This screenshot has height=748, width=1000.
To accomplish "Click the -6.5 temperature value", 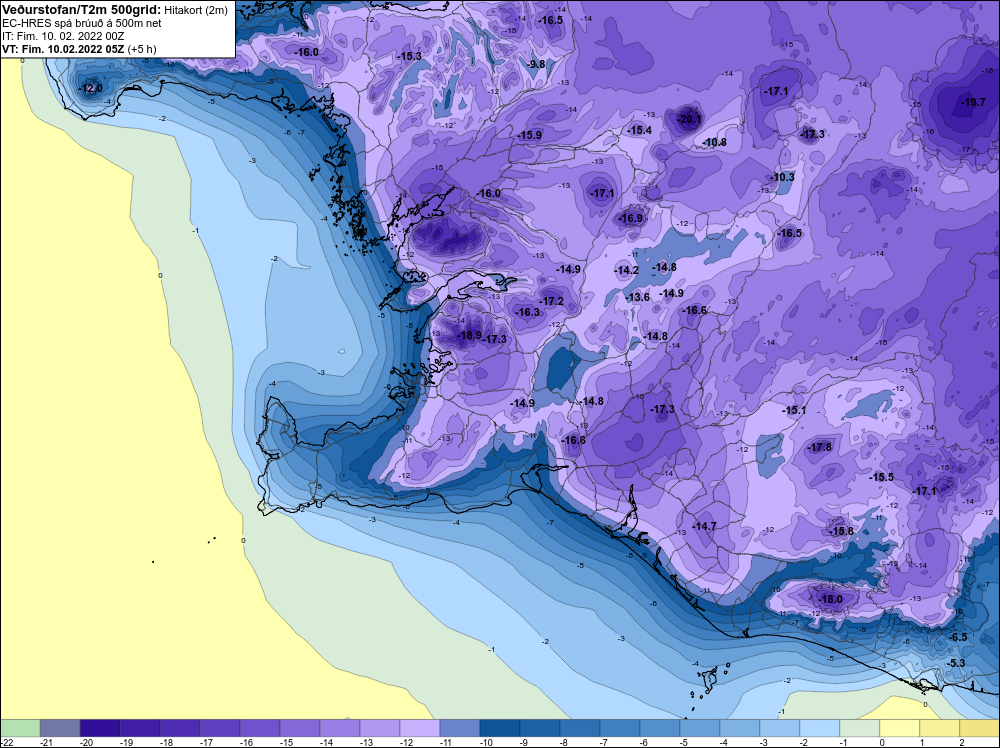I will [x=958, y=637].
